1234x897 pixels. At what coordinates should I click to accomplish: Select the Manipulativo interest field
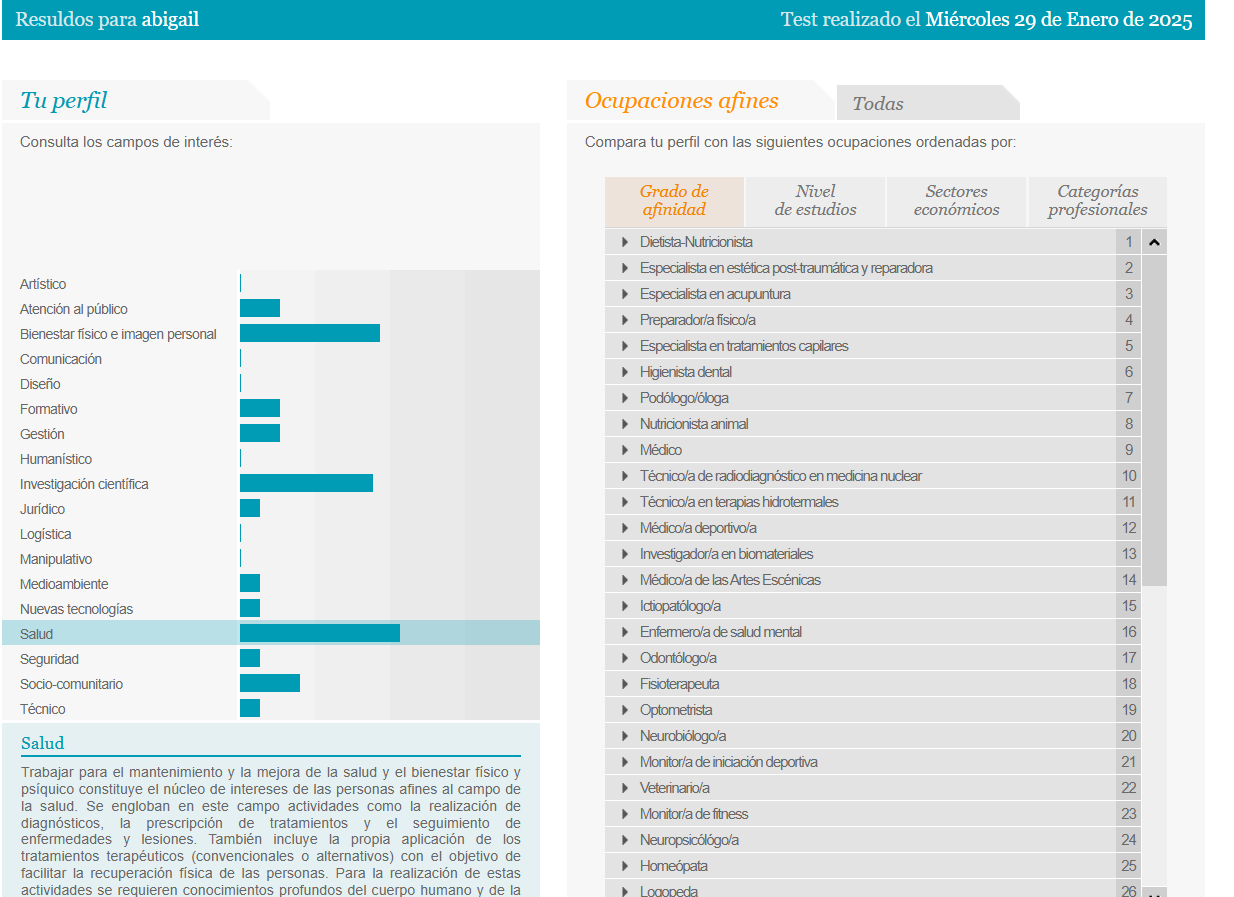coord(56,559)
